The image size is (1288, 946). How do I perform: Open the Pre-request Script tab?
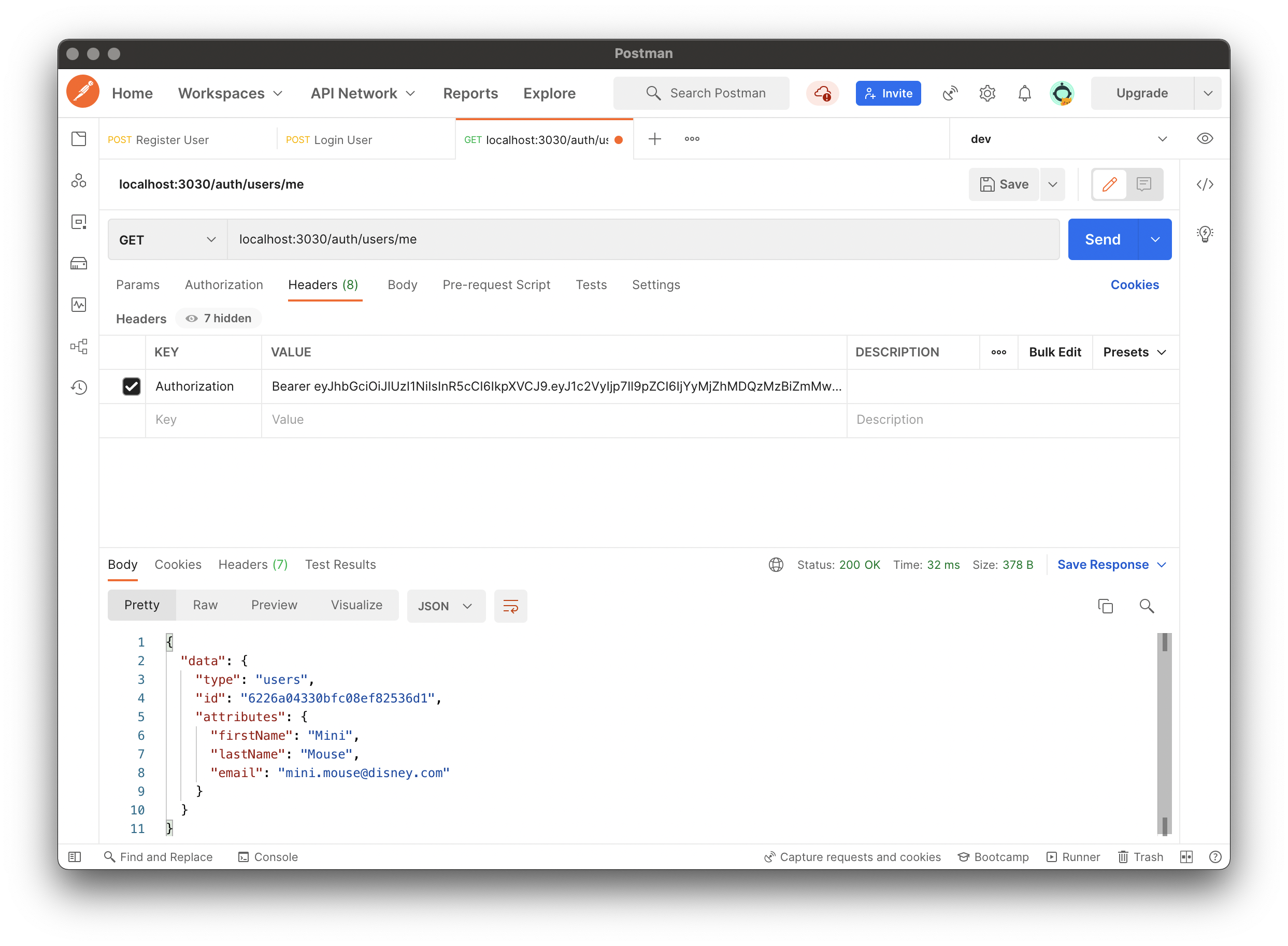pos(496,284)
